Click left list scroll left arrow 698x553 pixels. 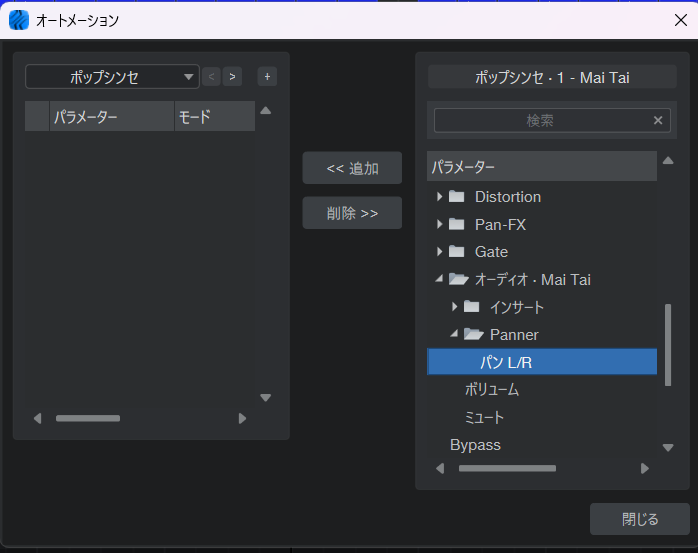coord(38,418)
